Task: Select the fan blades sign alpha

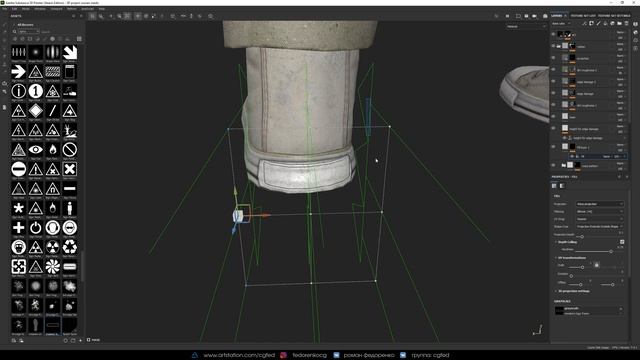Action: 53,267
